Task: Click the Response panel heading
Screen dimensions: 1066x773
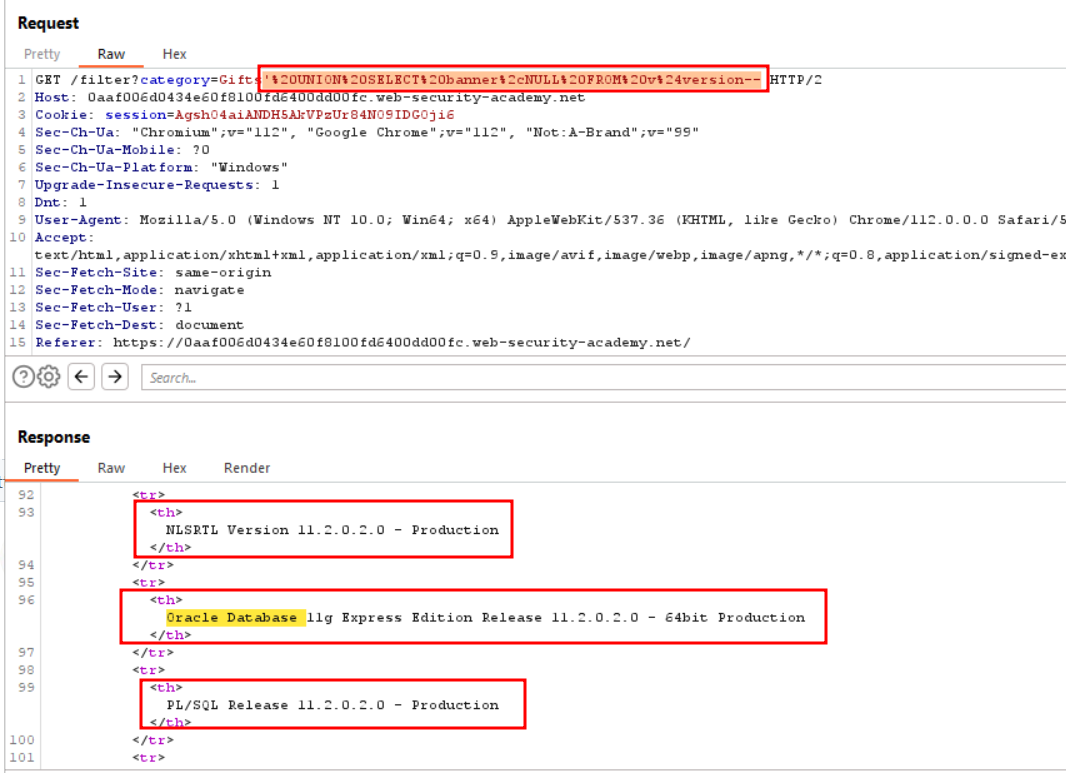Action: tap(54, 437)
